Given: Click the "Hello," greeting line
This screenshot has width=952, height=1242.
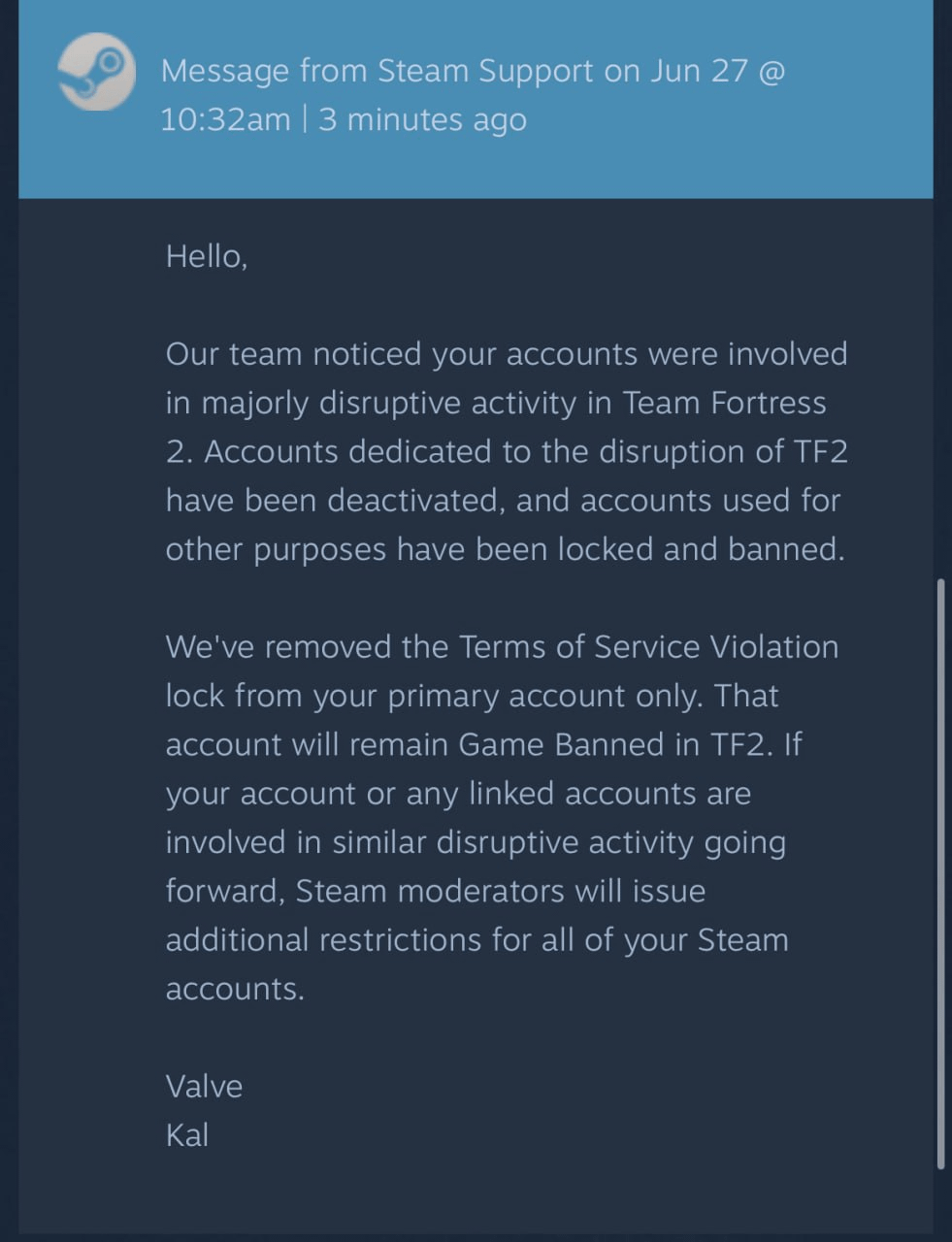Looking at the screenshot, I should coord(207,256).
